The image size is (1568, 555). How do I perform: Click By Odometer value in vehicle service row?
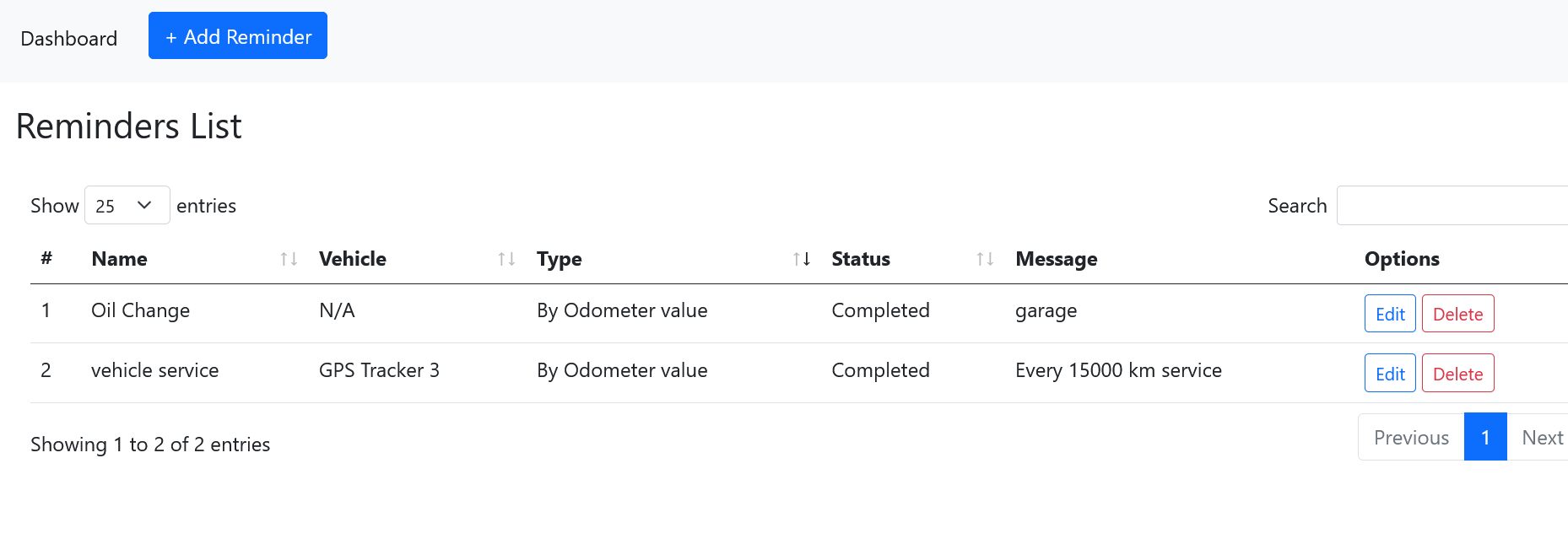622,370
